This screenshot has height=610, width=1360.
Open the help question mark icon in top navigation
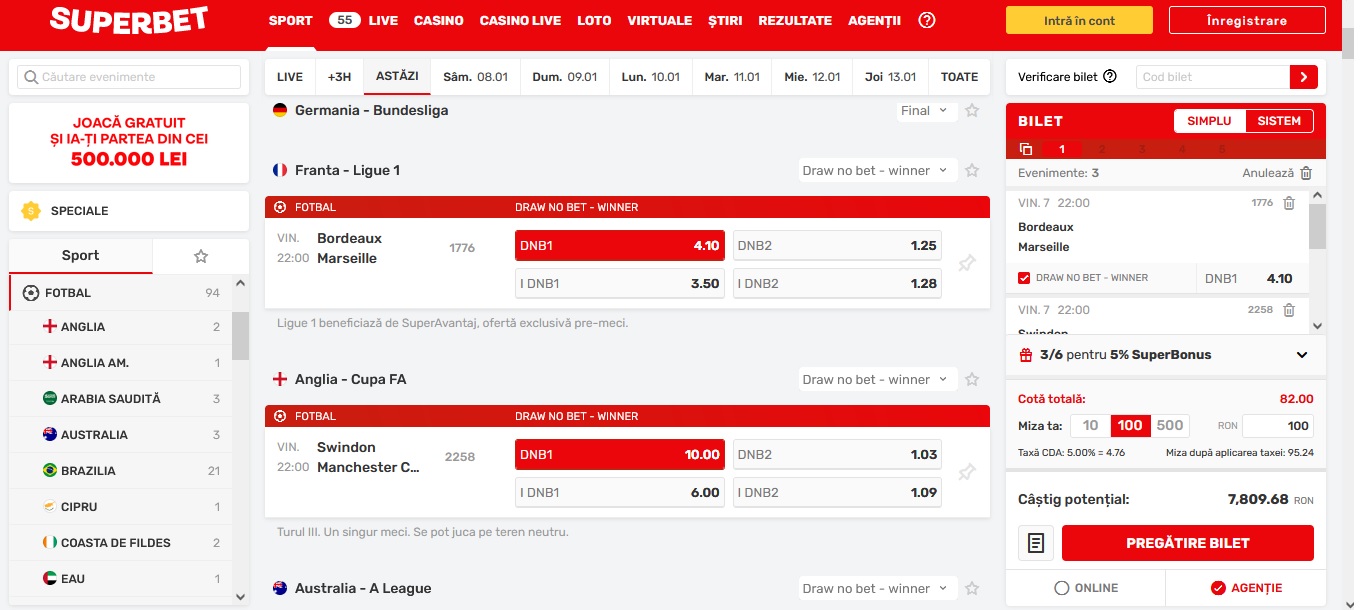point(927,20)
